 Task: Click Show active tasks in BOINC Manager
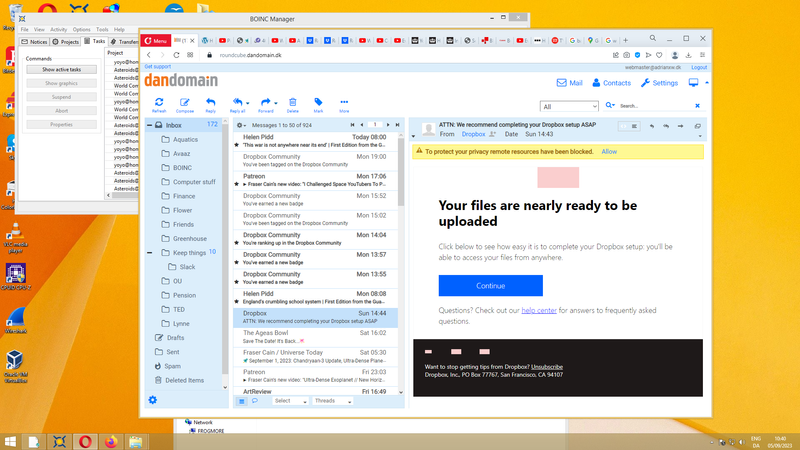point(62,69)
